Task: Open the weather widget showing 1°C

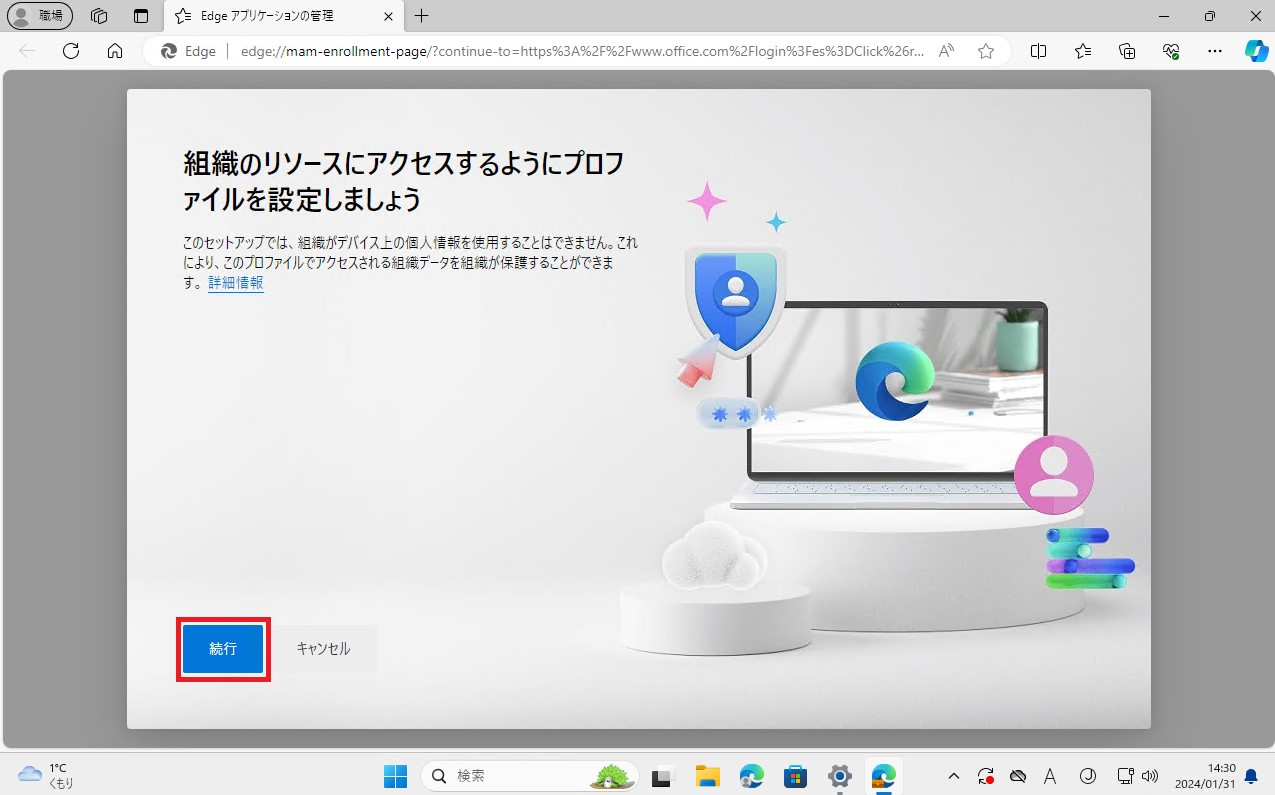Action: pos(47,775)
